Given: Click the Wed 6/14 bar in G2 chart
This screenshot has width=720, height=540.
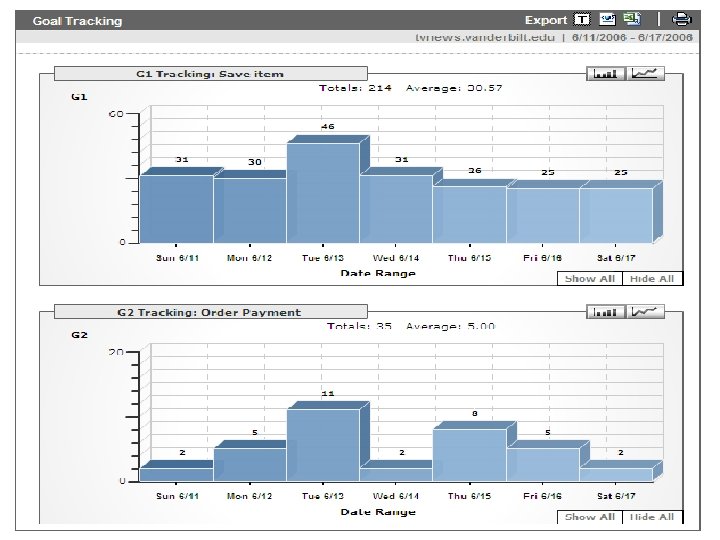Looking at the screenshot, I should (396, 475).
